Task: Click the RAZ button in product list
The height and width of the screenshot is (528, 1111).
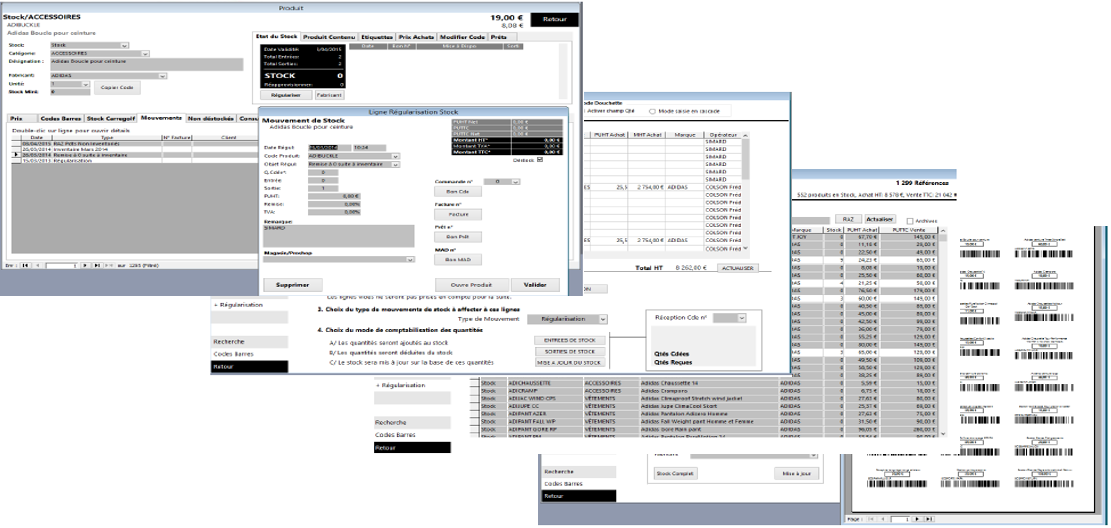Action: click(x=847, y=220)
